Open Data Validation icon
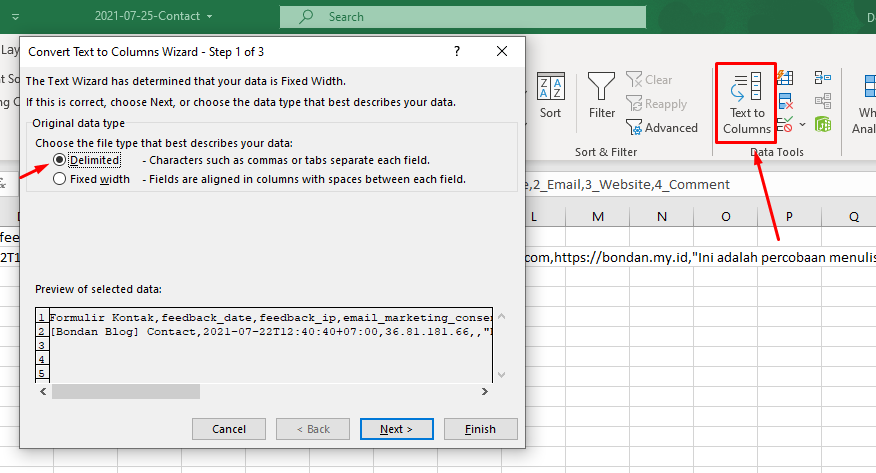Image resolution: width=876 pixels, height=473 pixels. pos(784,124)
